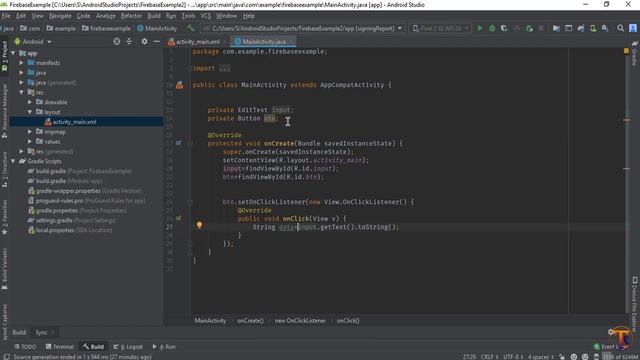Open the SDK Manager icon

pyautogui.click(x=605, y=28)
